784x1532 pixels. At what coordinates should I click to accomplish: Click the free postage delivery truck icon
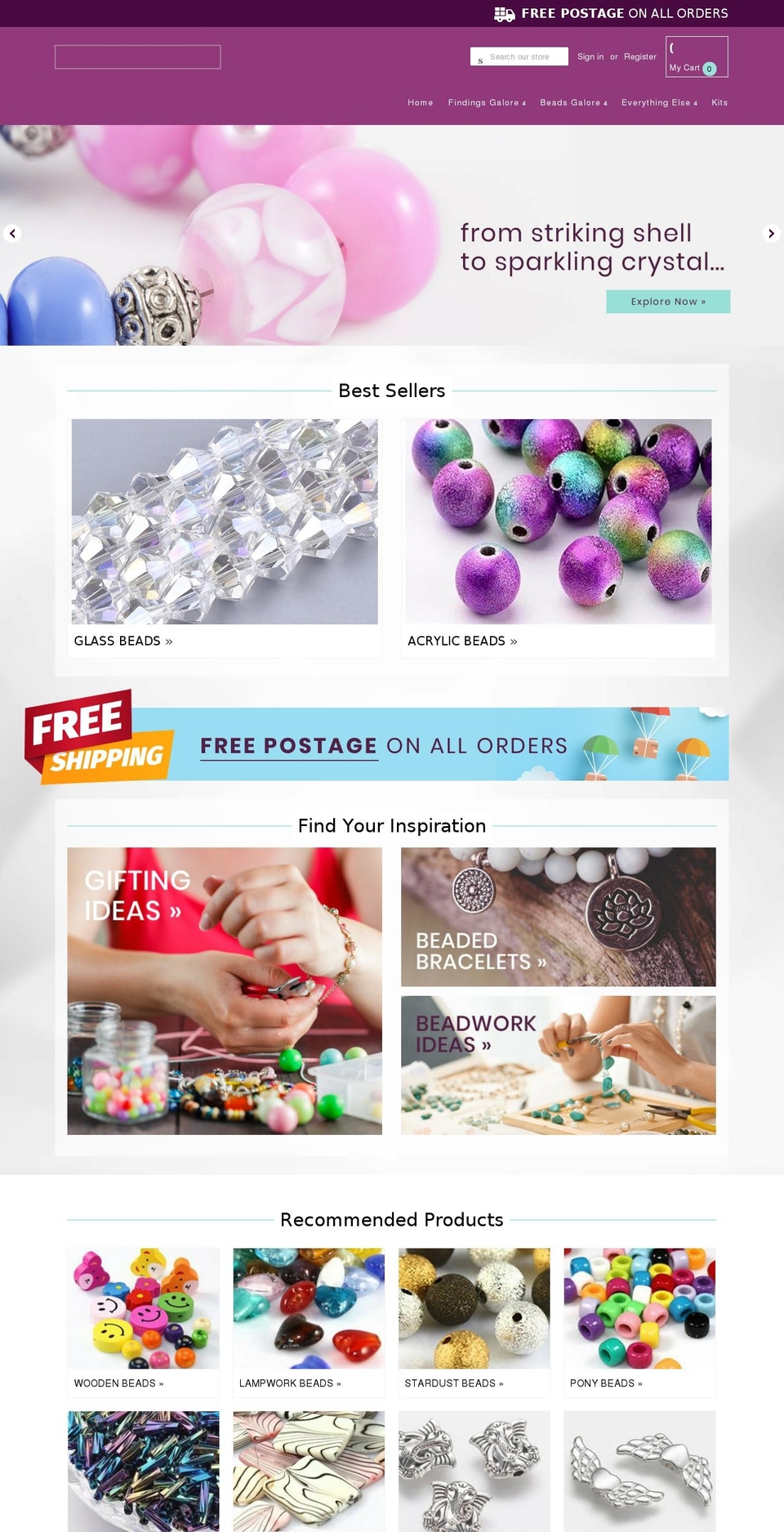(x=505, y=14)
